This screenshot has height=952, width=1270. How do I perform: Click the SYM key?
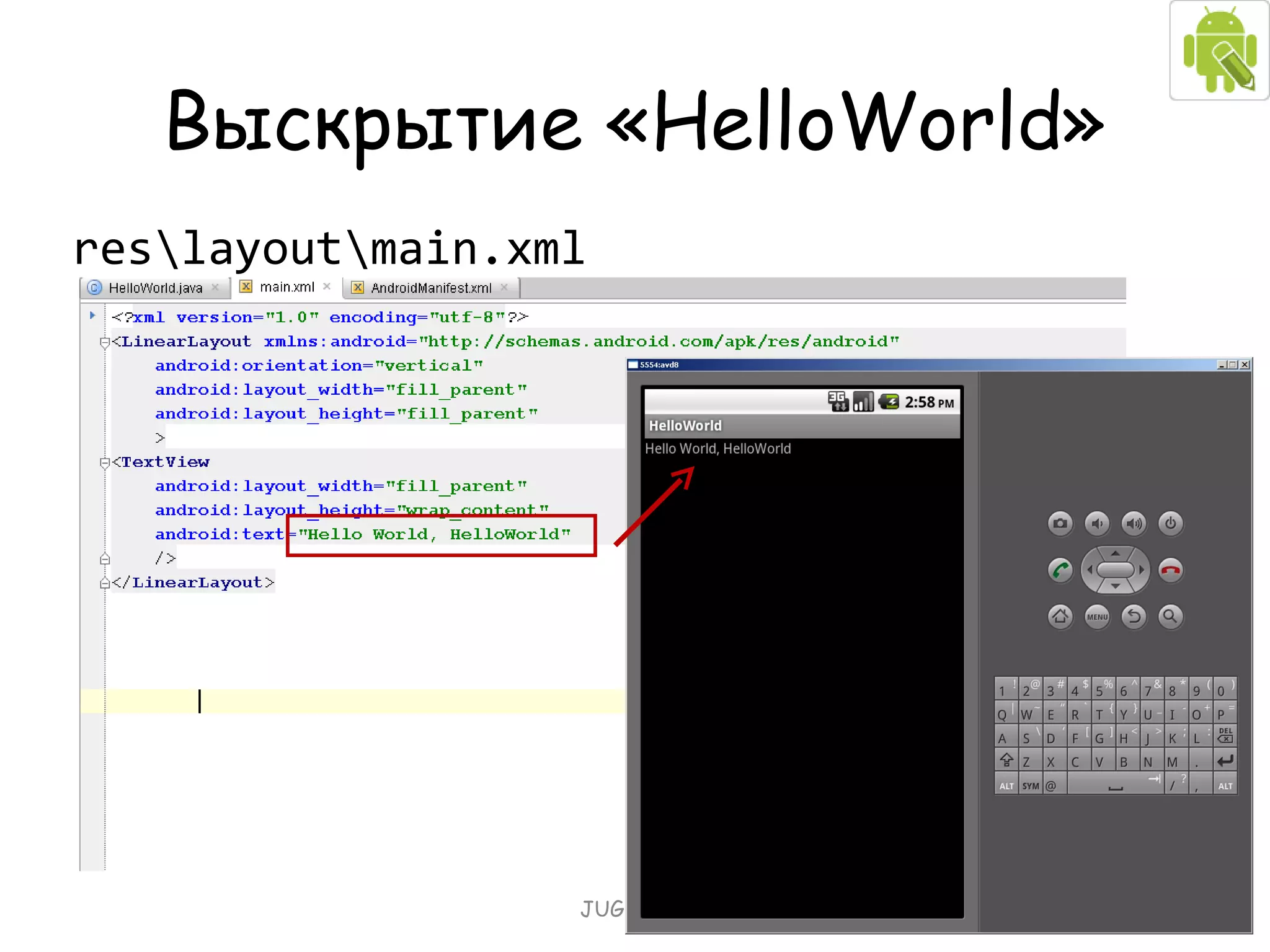coord(1030,785)
